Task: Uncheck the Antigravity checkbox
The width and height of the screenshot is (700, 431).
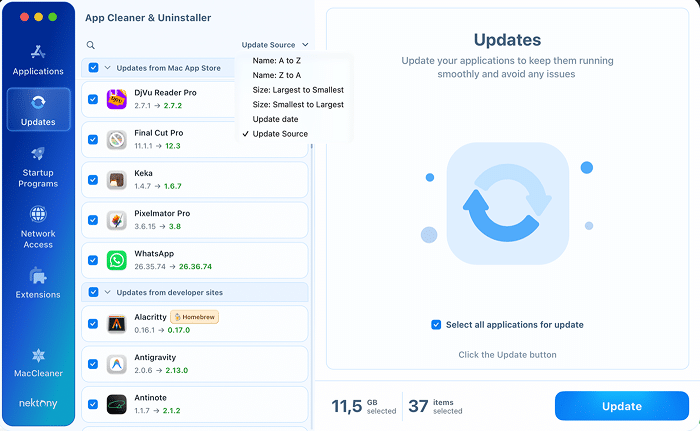Action: click(x=93, y=364)
